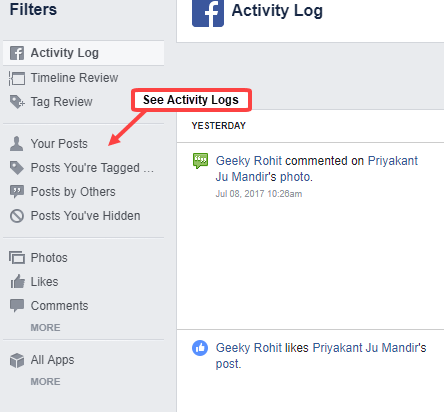Click the Jul 08, 2017 10:28am timestamp
The height and width of the screenshot is (412, 444).
259,194
